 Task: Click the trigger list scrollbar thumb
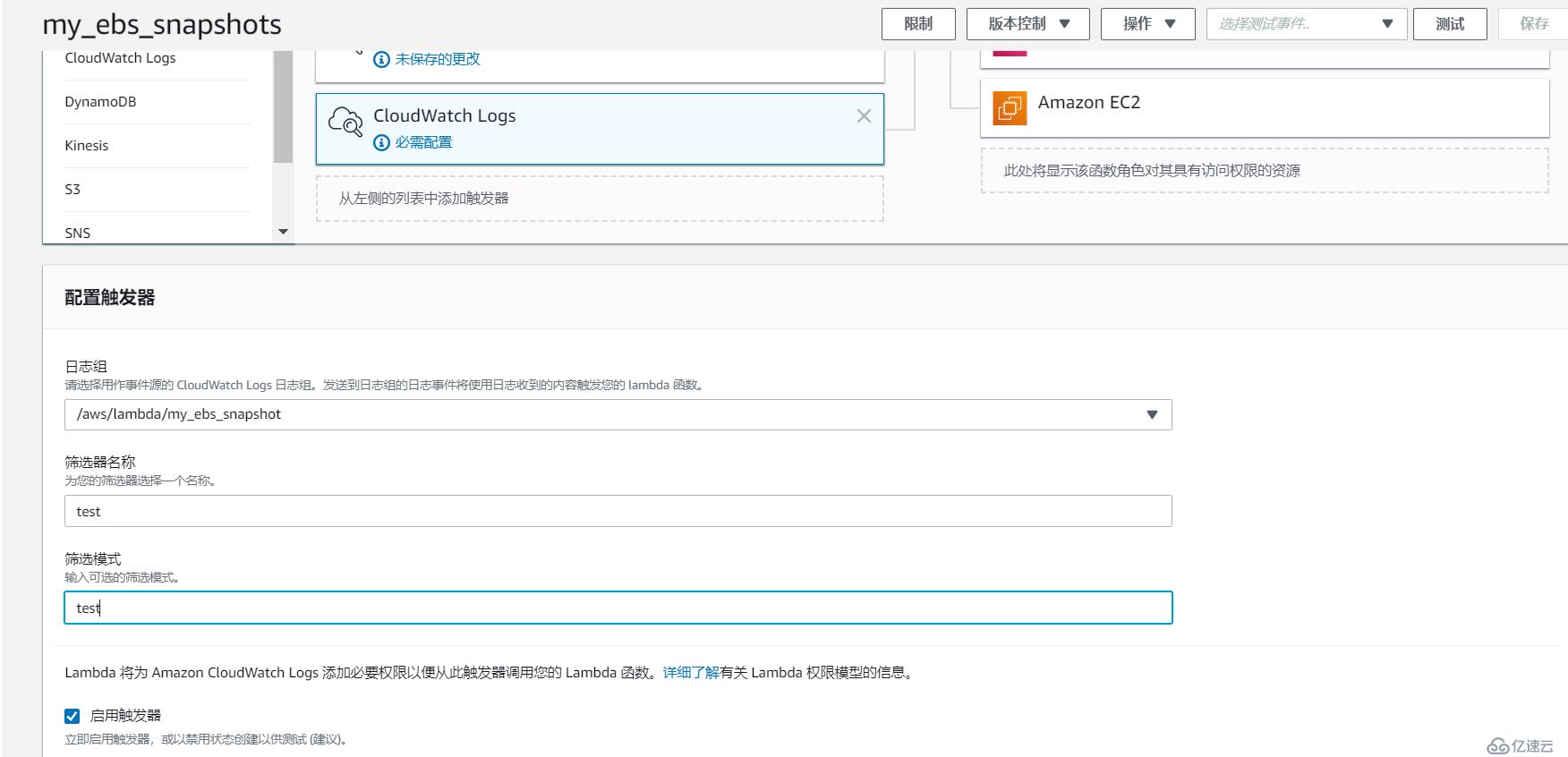(x=283, y=106)
